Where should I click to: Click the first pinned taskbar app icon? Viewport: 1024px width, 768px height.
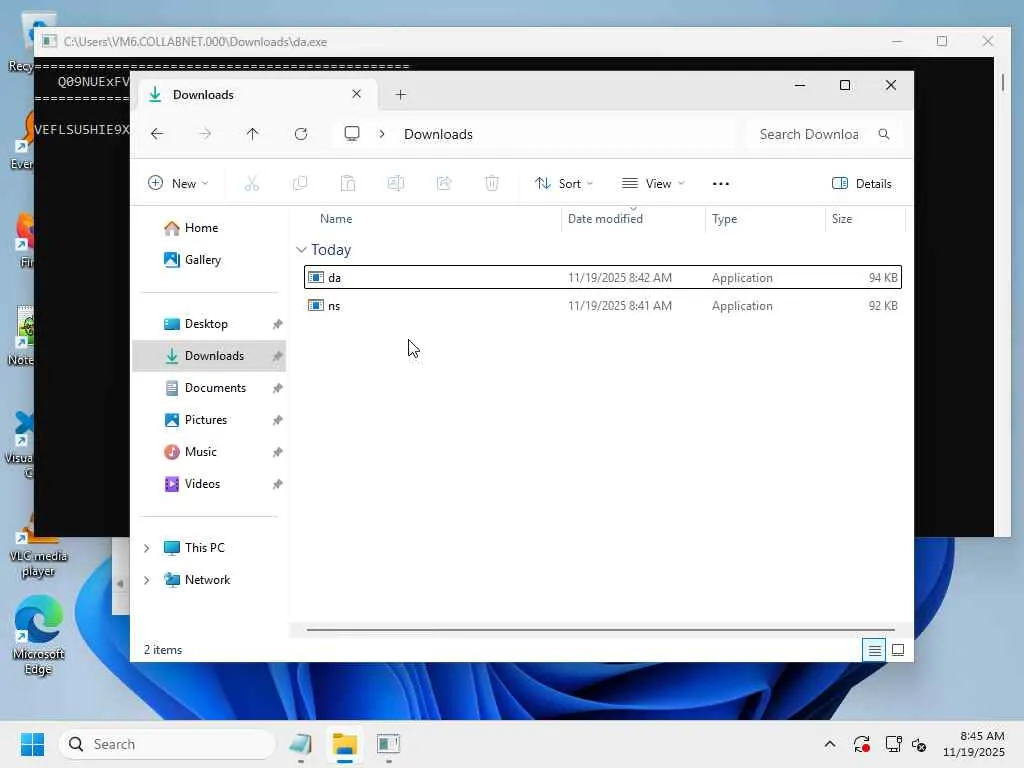point(301,744)
